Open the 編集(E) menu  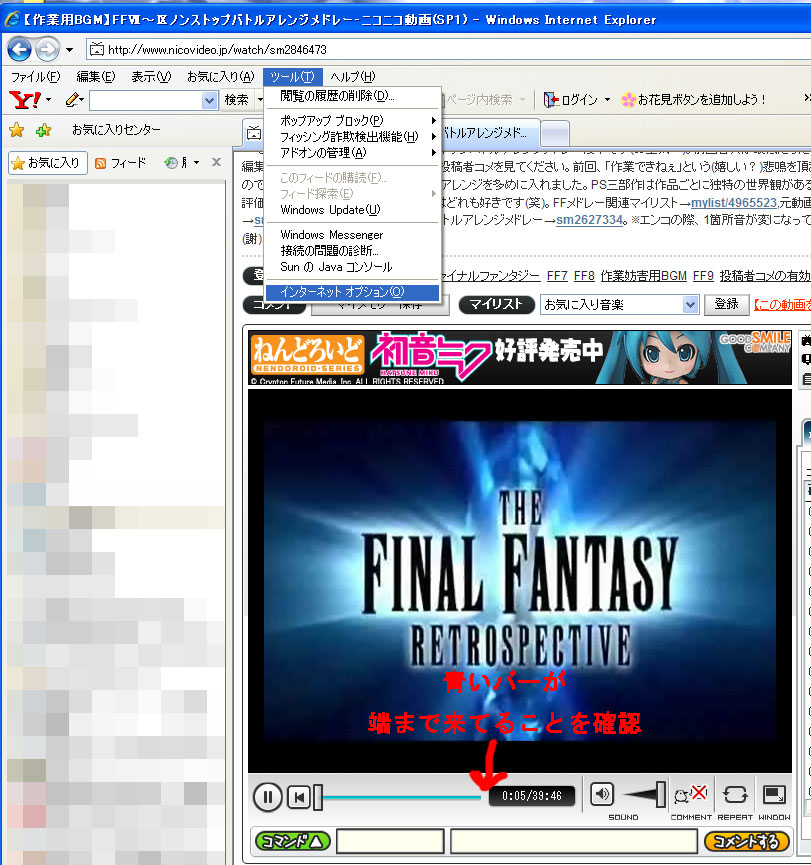(x=95, y=77)
